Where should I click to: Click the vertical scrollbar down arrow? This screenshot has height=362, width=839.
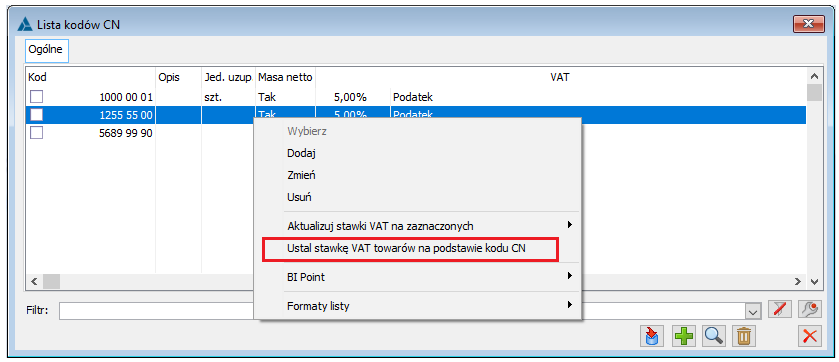click(814, 281)
